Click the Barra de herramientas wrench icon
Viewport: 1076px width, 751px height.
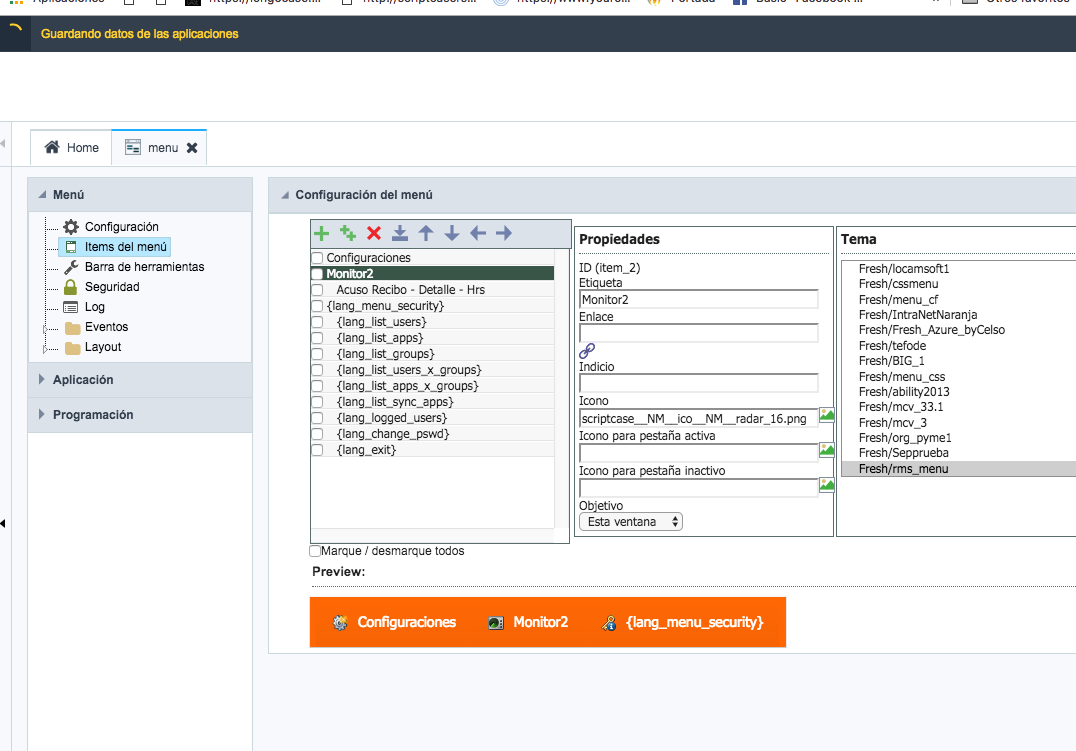coord(71,267)
